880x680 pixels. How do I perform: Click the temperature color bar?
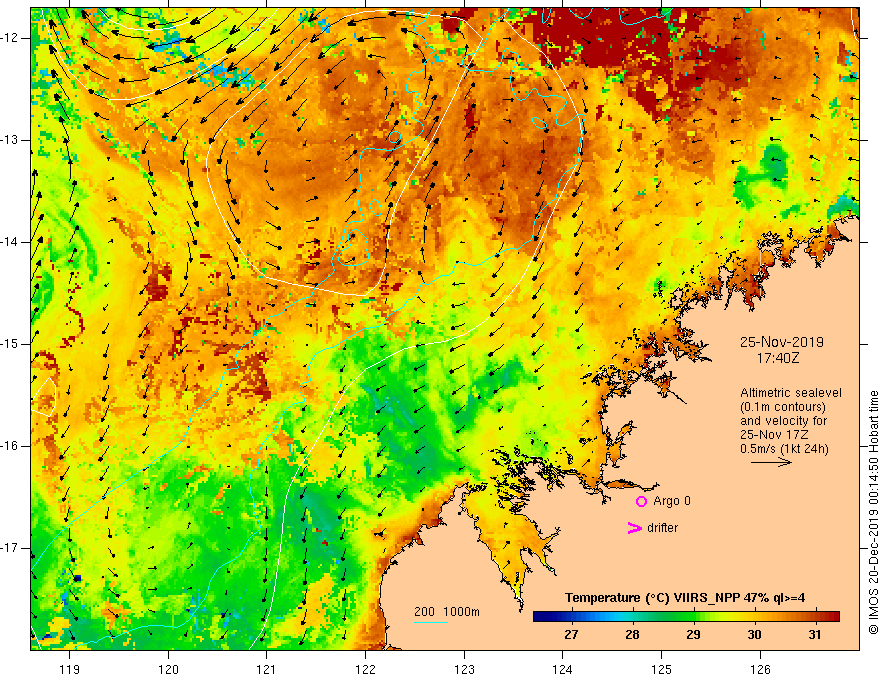click(686, 617)
